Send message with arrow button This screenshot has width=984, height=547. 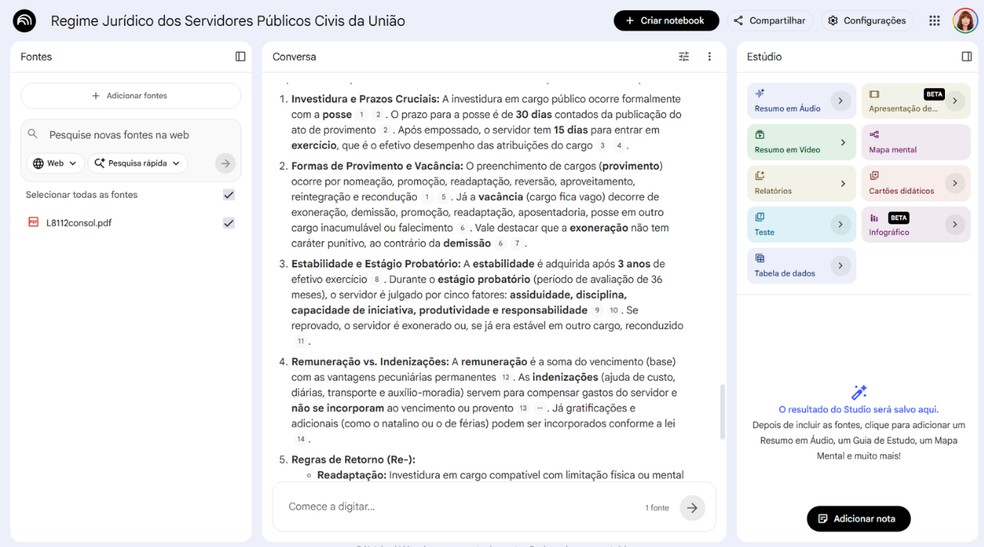point(692,507)
